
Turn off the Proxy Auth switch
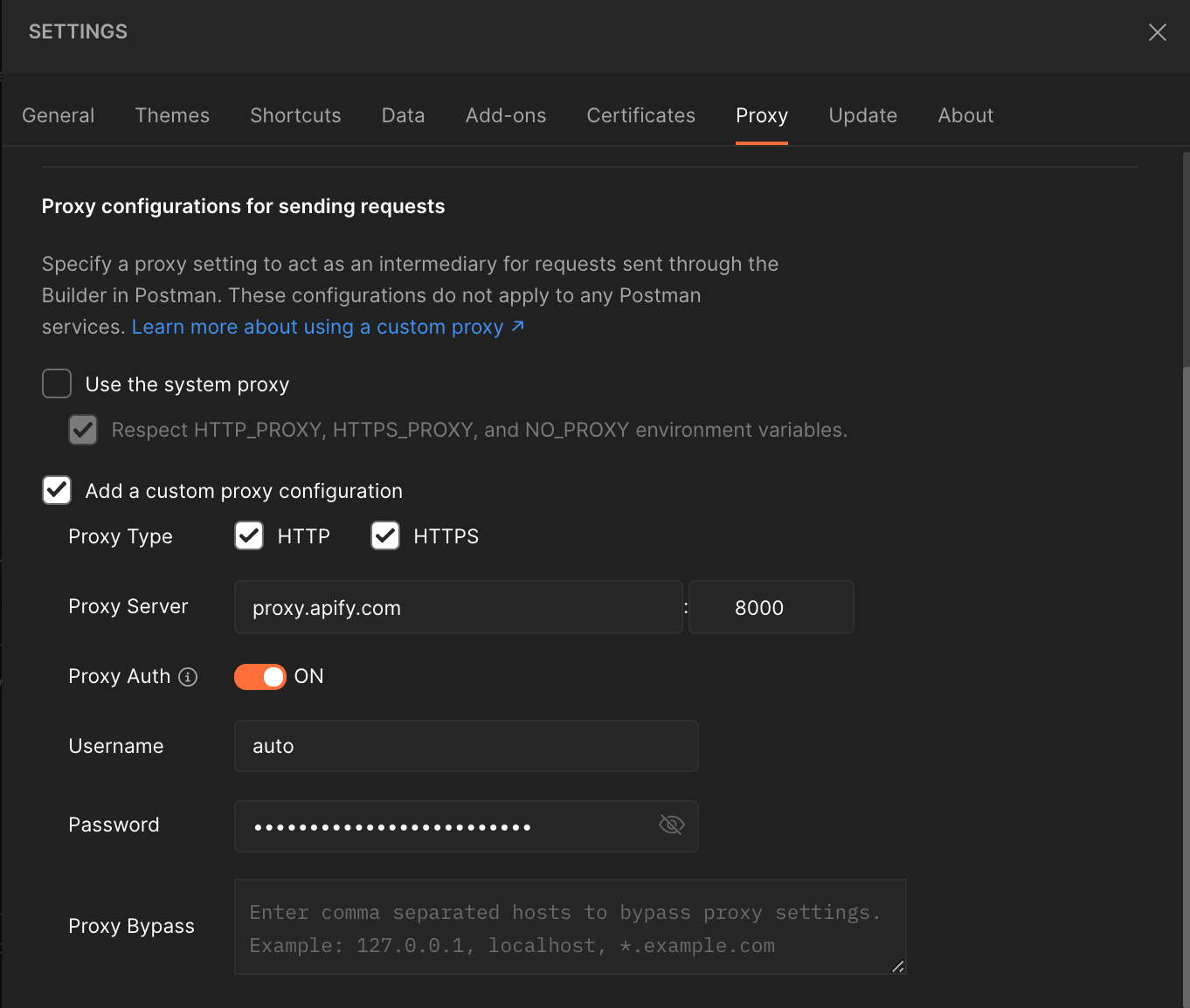click(259, 676)
